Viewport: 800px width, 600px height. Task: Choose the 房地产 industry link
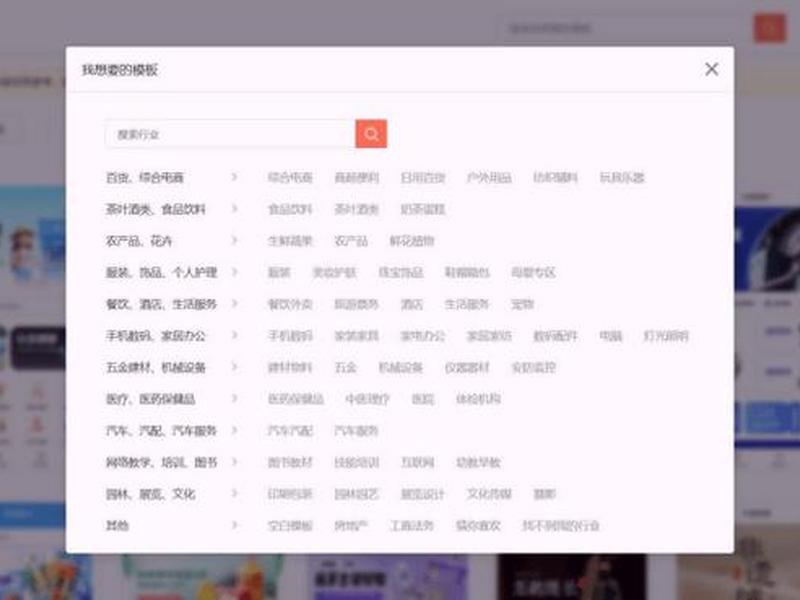[351, 526]
